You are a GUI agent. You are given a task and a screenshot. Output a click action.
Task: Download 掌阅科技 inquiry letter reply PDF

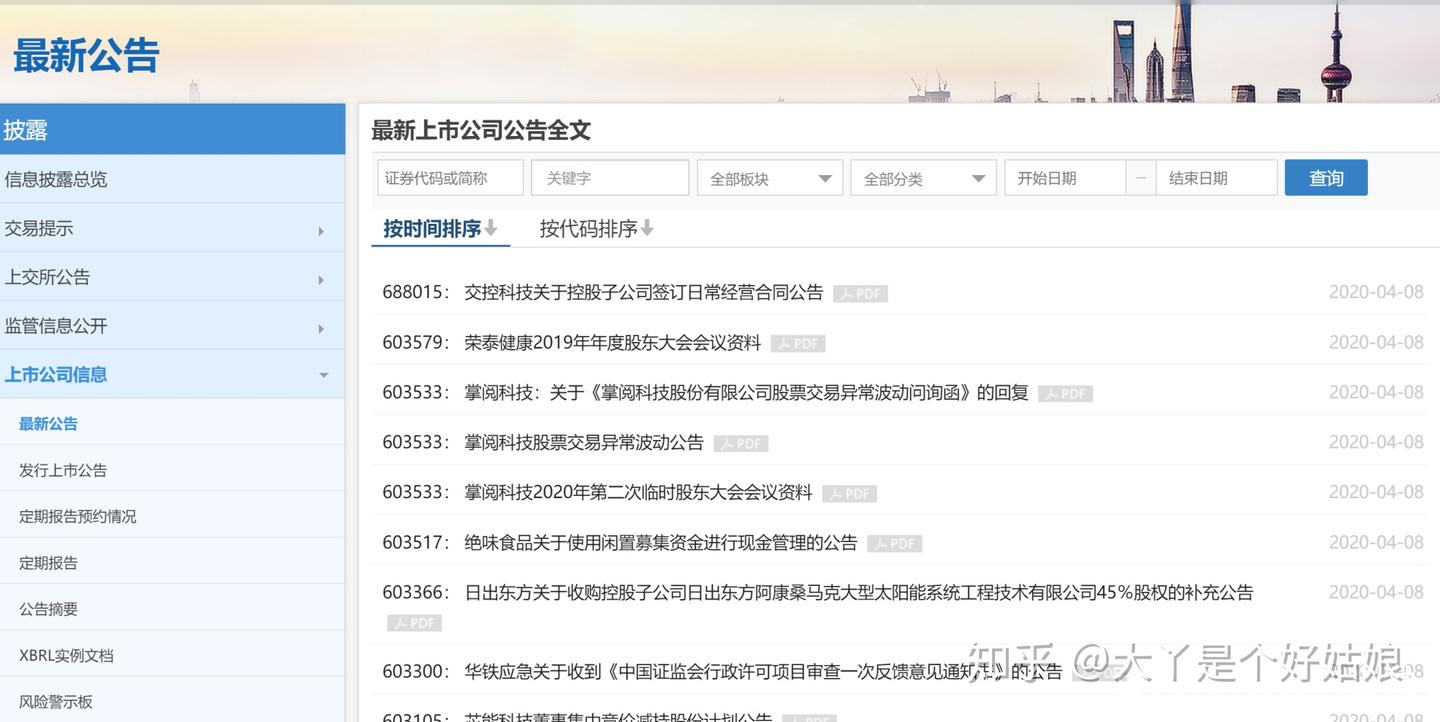(x=1064, y=392)
